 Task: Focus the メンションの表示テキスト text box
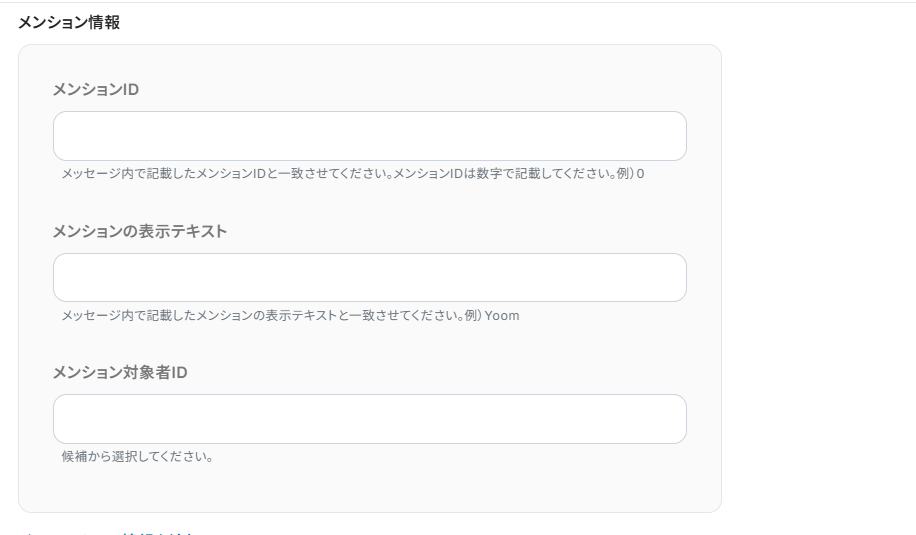coord(369,277)
